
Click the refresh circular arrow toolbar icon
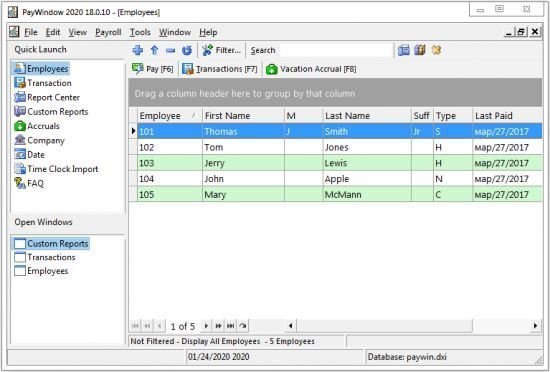(x=187, y=50)
